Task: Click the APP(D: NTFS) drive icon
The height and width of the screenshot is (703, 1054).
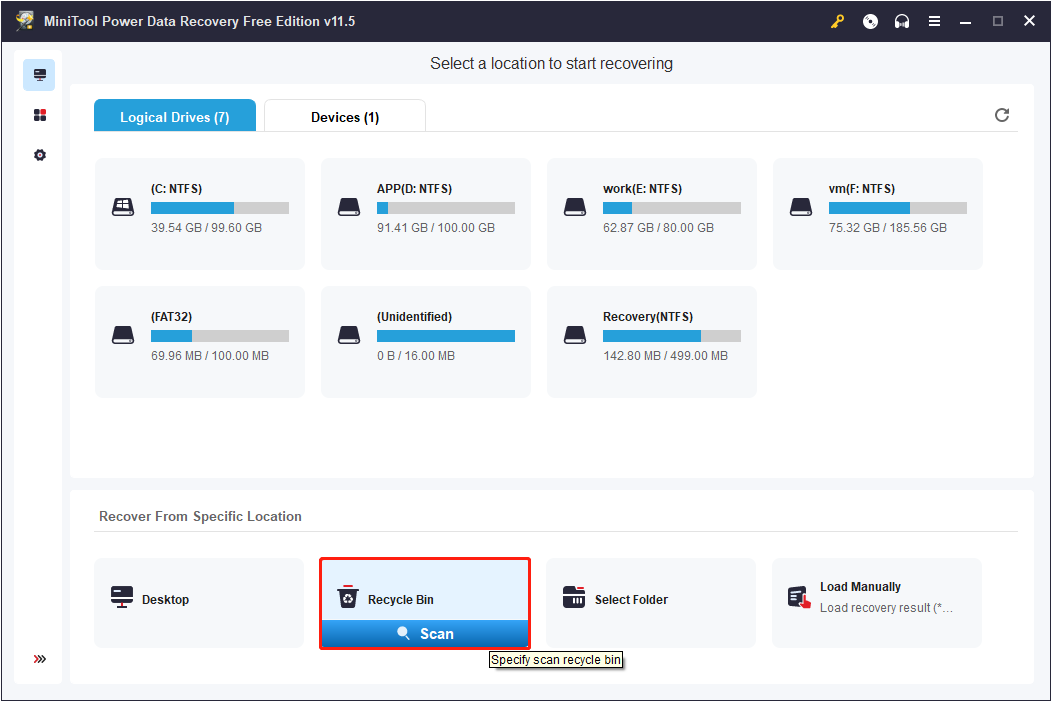Action: (349, 207)
